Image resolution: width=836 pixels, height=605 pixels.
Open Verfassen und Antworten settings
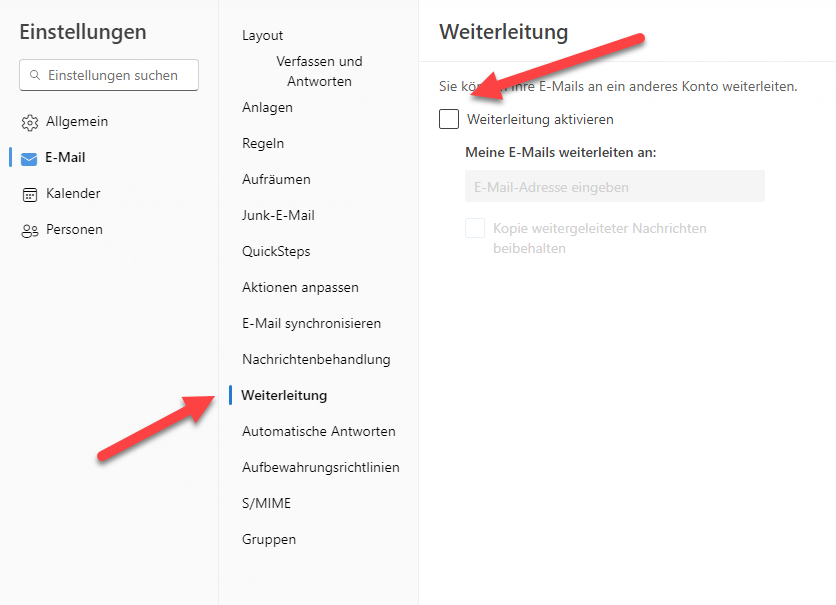[316, 71]
